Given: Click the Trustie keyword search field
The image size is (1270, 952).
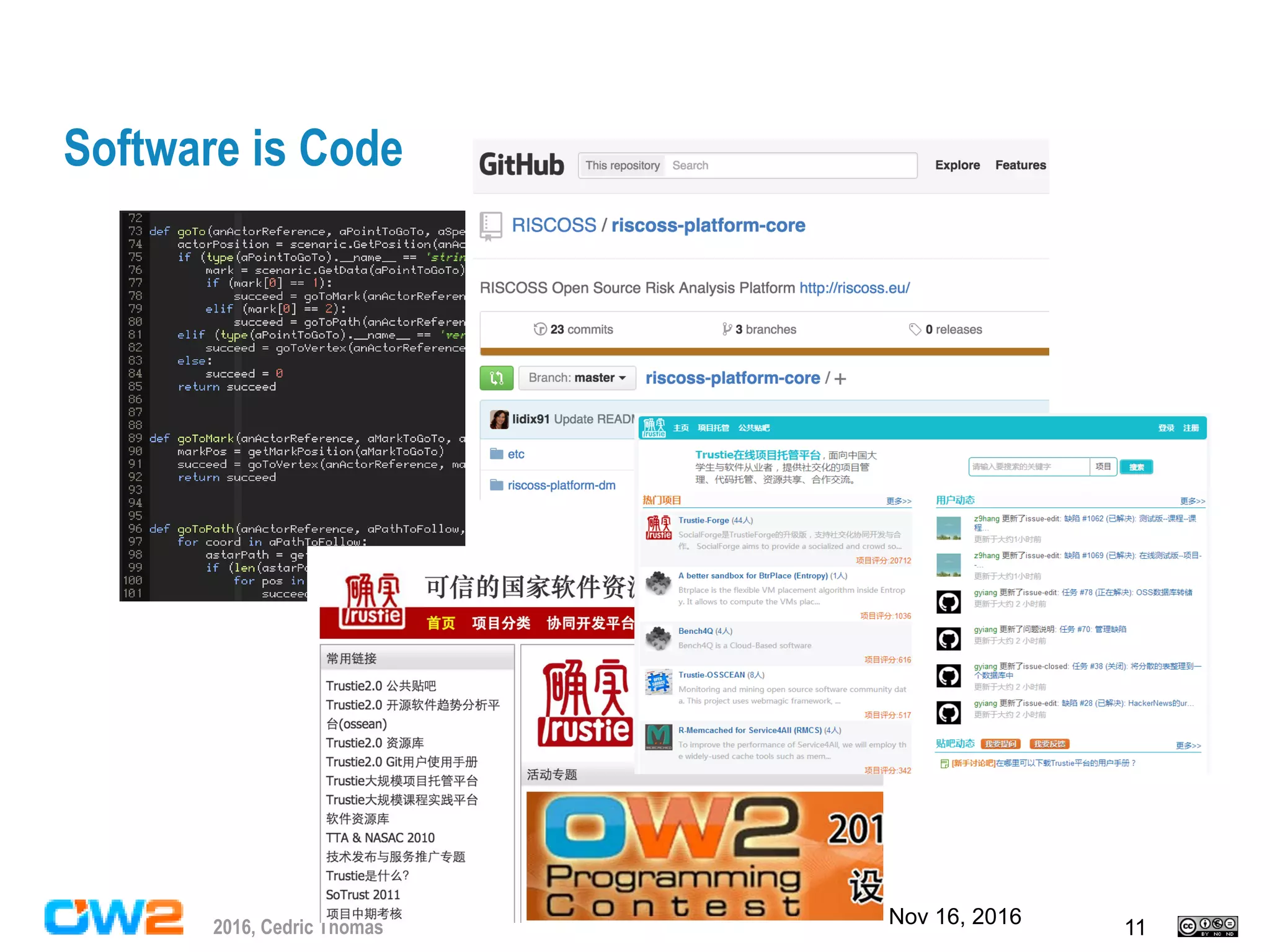Looking at the screenshot, I should click(x=1029, y=466).
